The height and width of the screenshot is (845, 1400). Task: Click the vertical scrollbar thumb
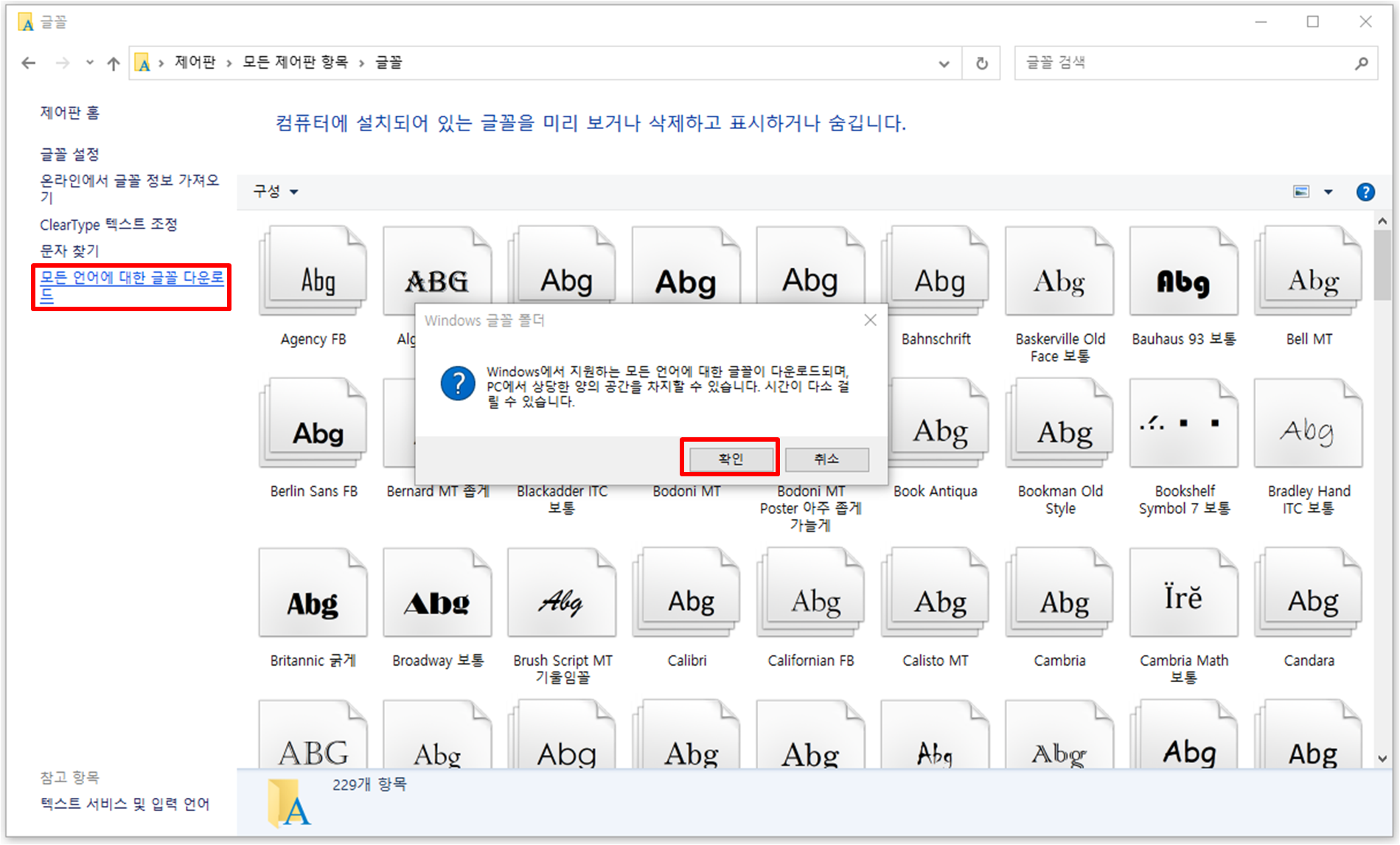(1382, 265)
